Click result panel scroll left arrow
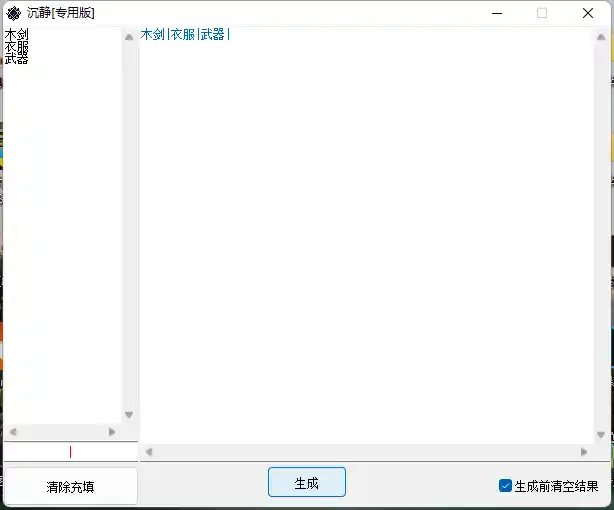 coord(149,452)
